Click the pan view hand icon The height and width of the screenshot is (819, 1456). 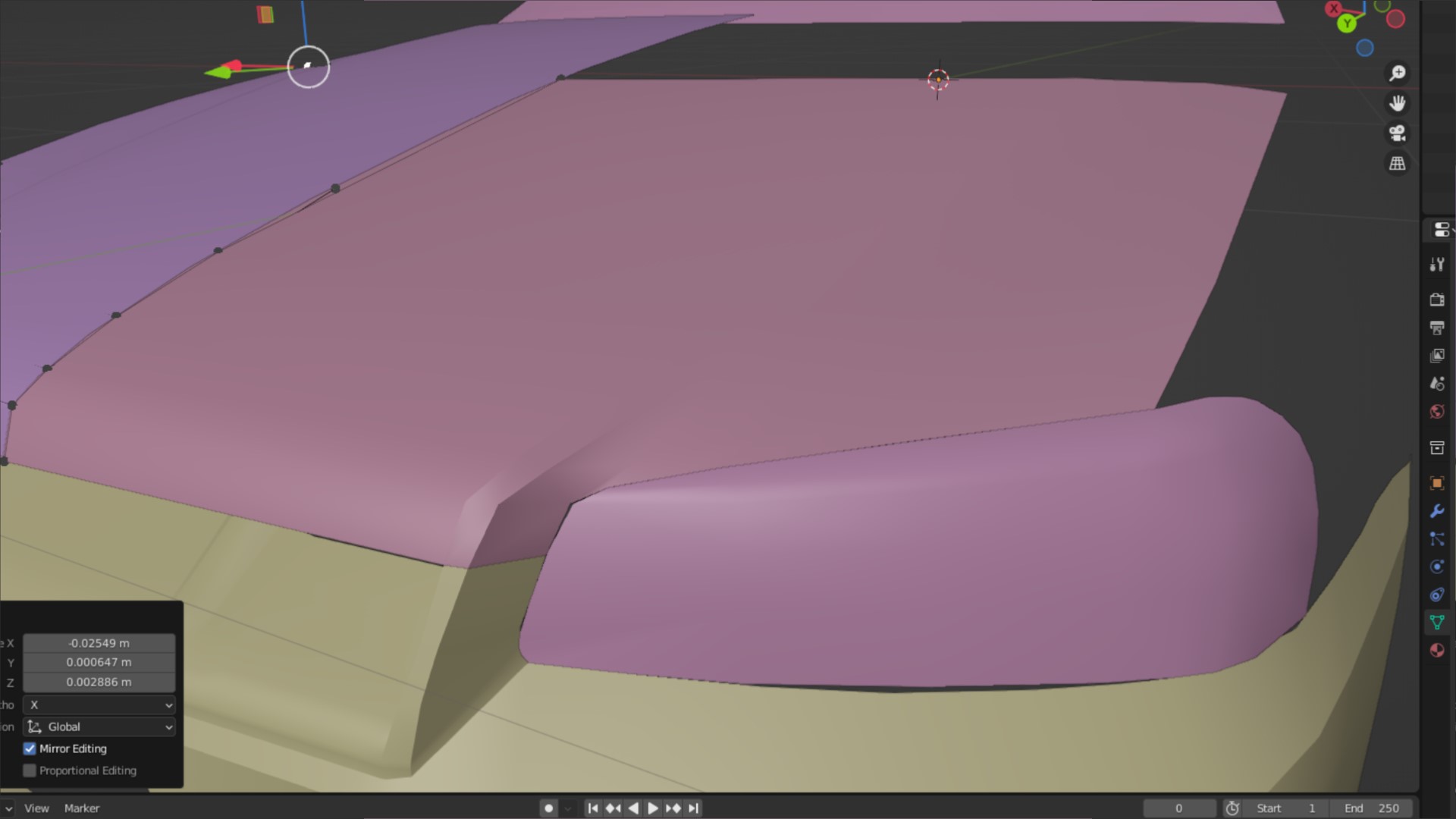tap(1397, 103)
